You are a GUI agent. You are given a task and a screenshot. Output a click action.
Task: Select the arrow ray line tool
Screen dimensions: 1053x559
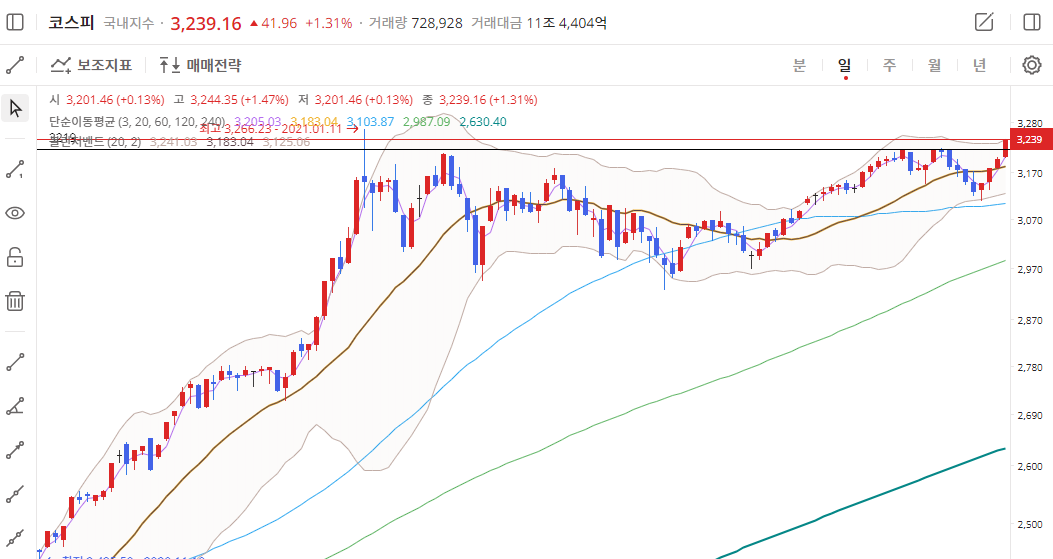tap(15, 450)
